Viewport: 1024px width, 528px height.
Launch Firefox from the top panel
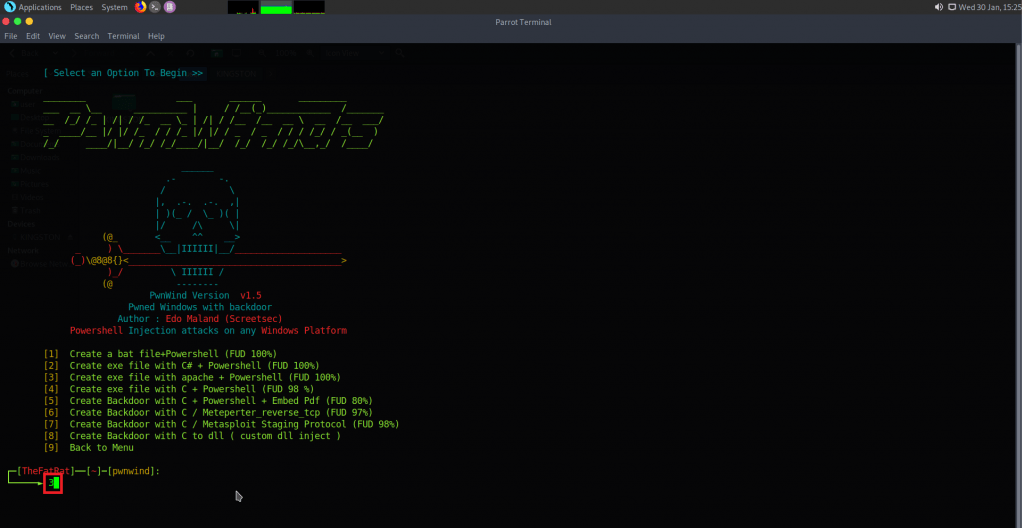click(140, 7)
